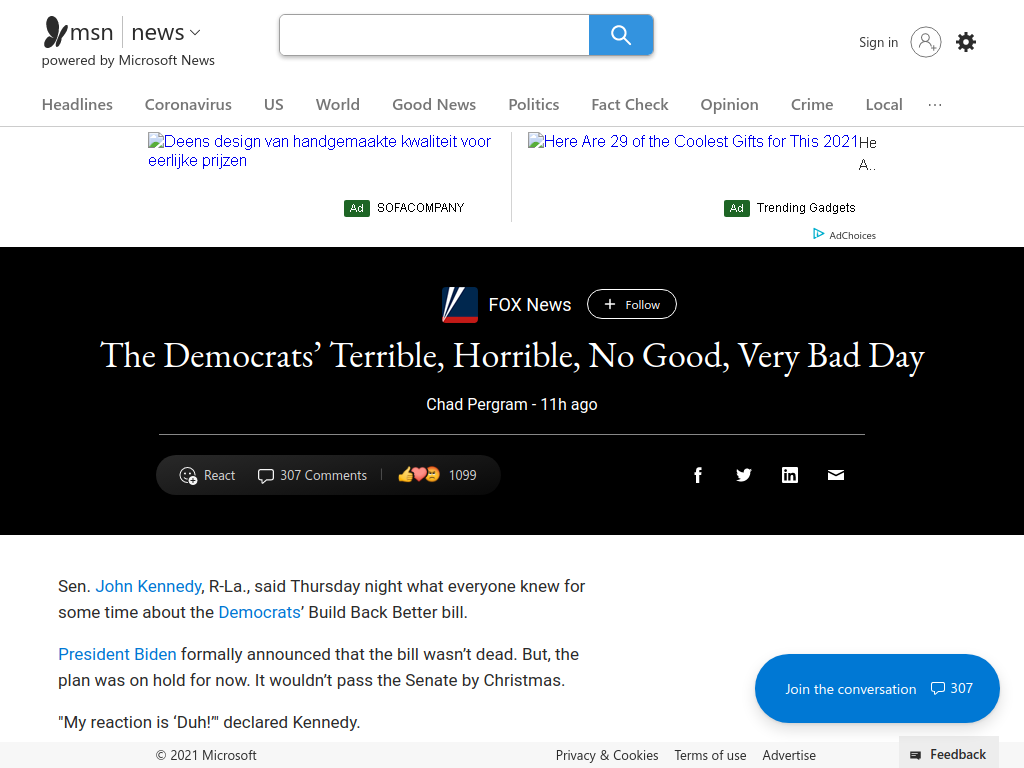Share article on Facebook

tap(697, 475)
